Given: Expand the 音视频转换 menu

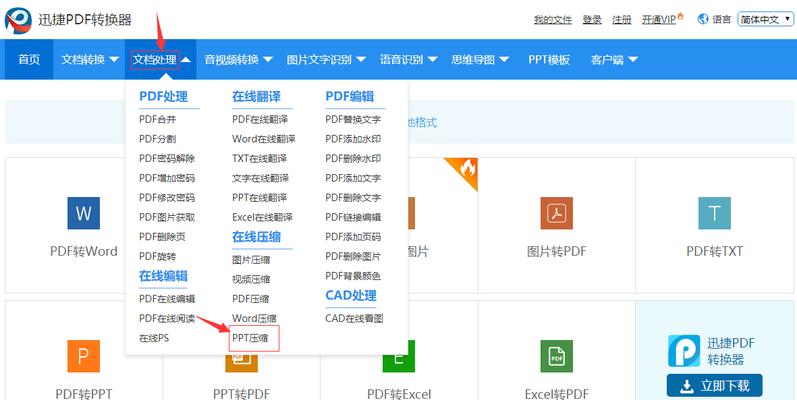Looking at the screenshot, I should (238, 59).
